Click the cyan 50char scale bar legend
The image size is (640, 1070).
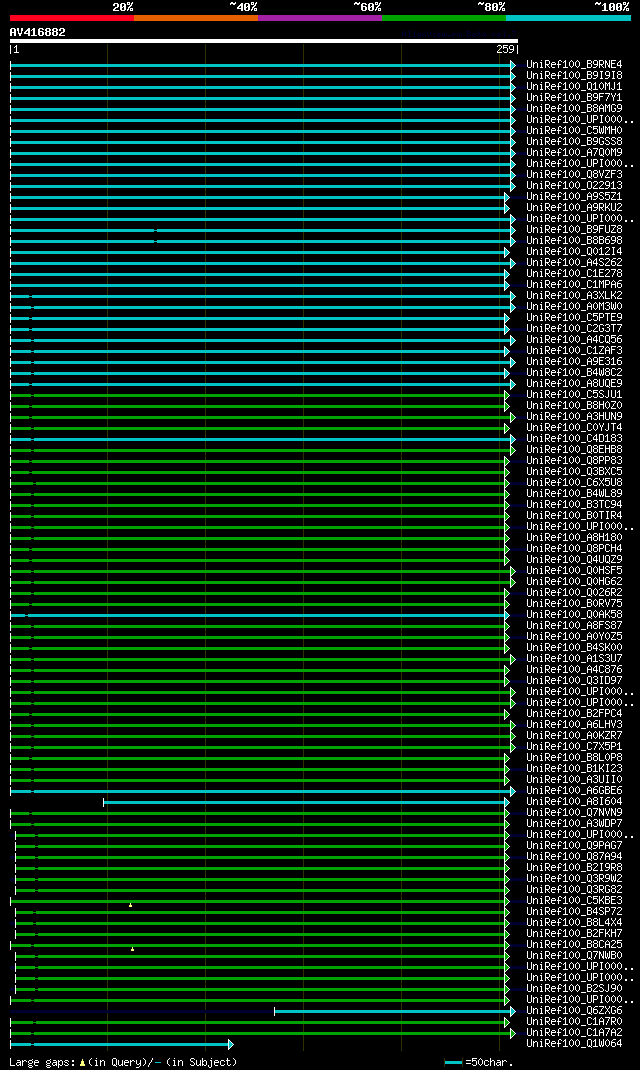454,1062
